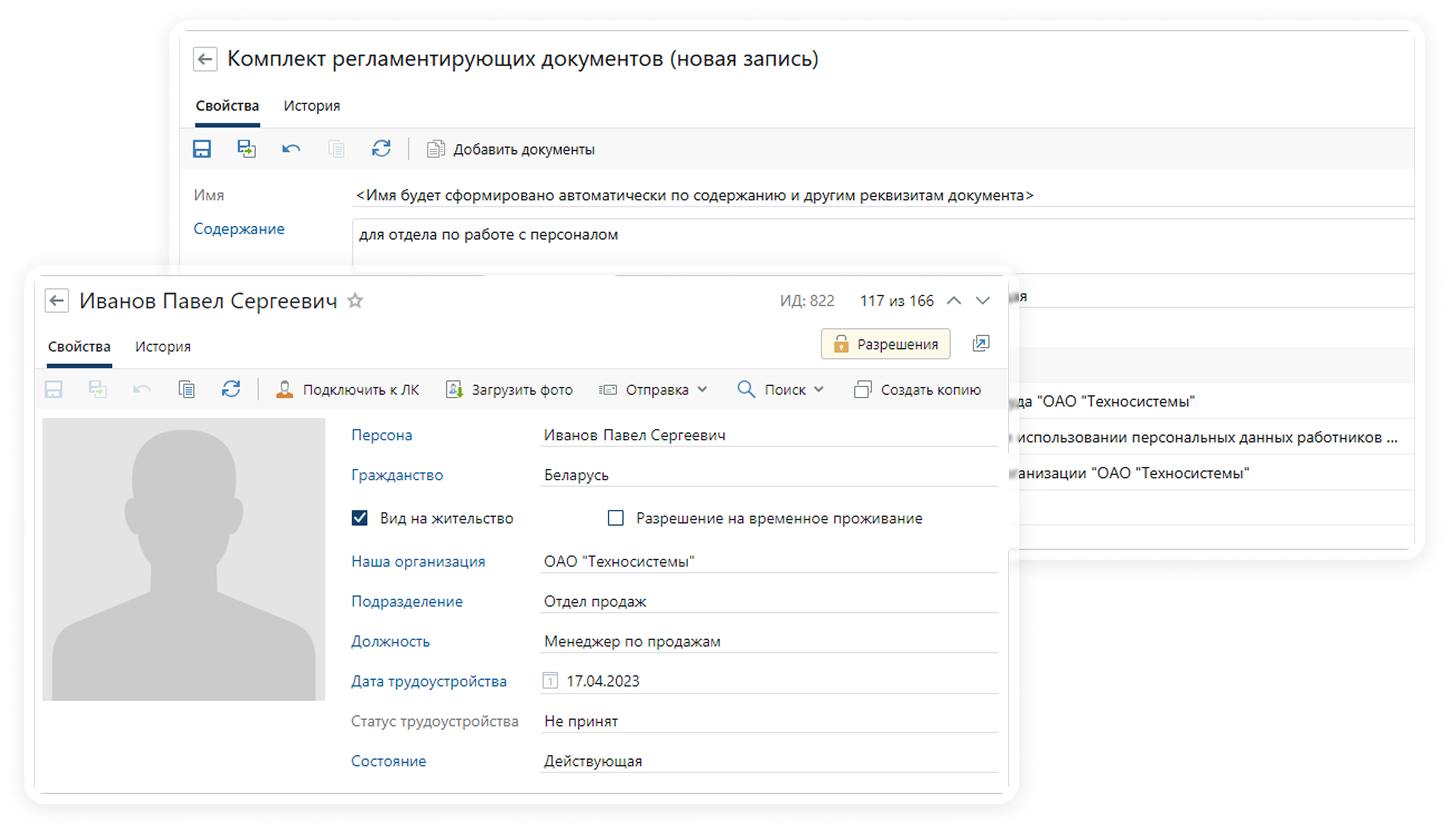Click the ИД: 822 label
This screenshot has height=832, width=1449.
pos(807,301)
